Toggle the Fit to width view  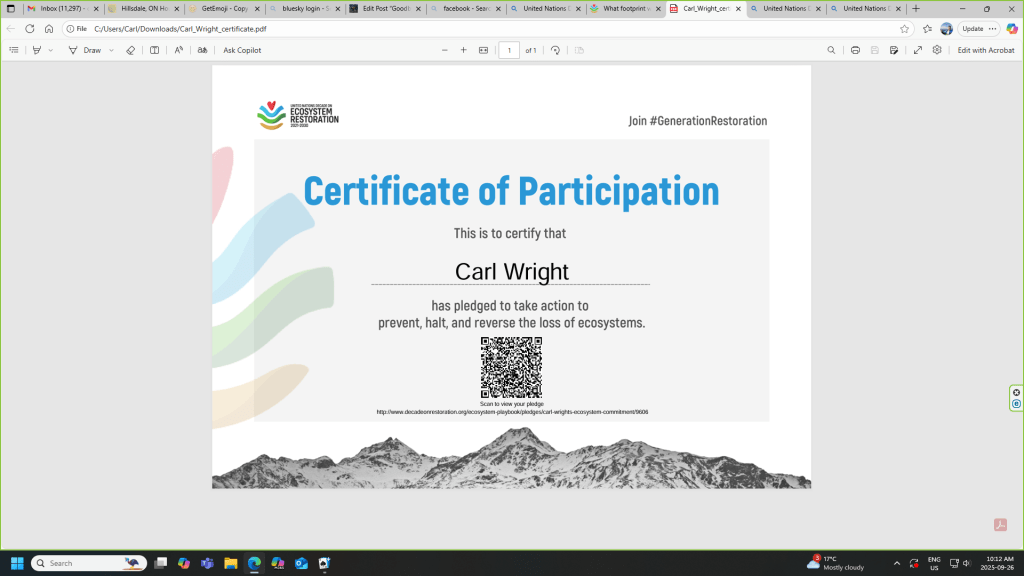(484, 50)
